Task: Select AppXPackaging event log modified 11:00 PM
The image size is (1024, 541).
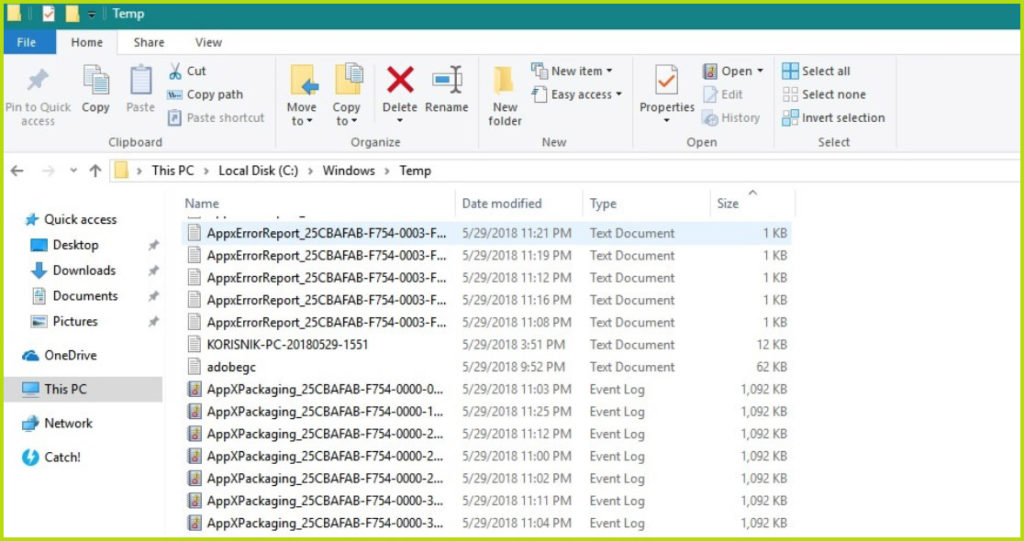Action: coord(486,456)
